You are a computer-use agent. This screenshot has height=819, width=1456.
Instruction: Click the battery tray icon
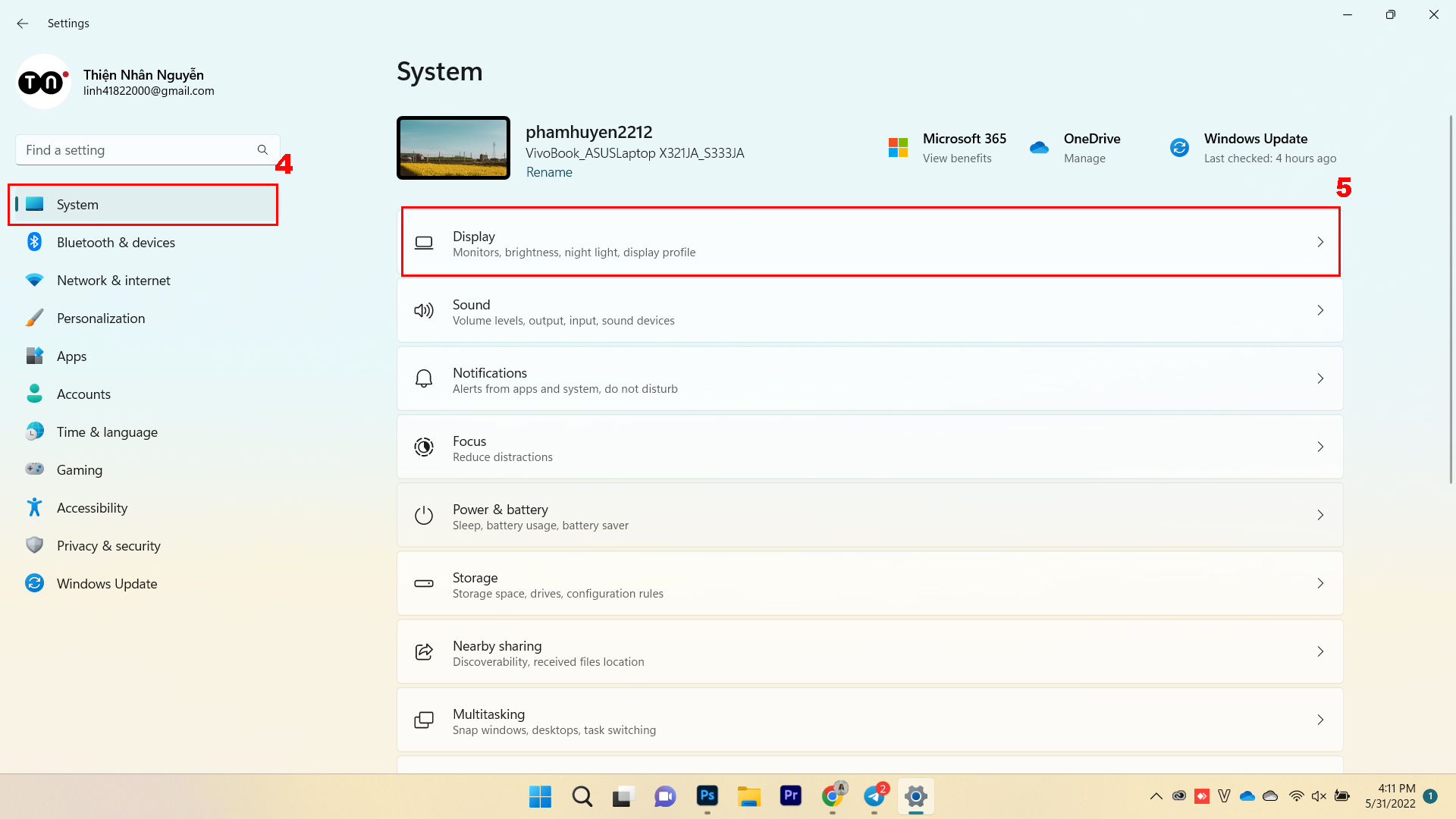point(1341,796)
